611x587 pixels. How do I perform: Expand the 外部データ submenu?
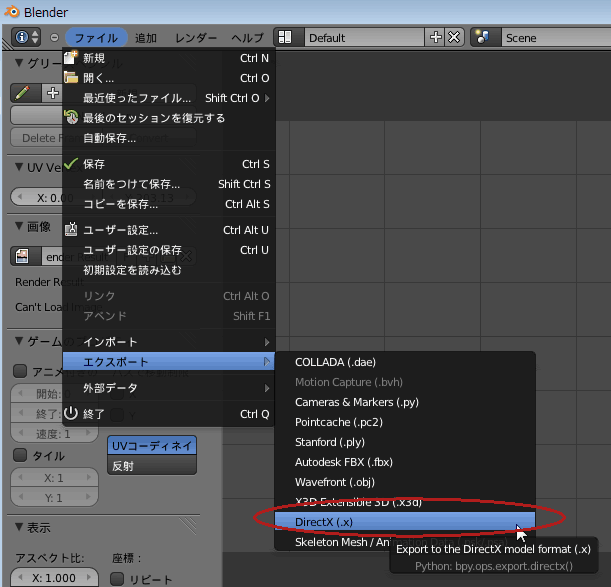click(x=168, y=388)
